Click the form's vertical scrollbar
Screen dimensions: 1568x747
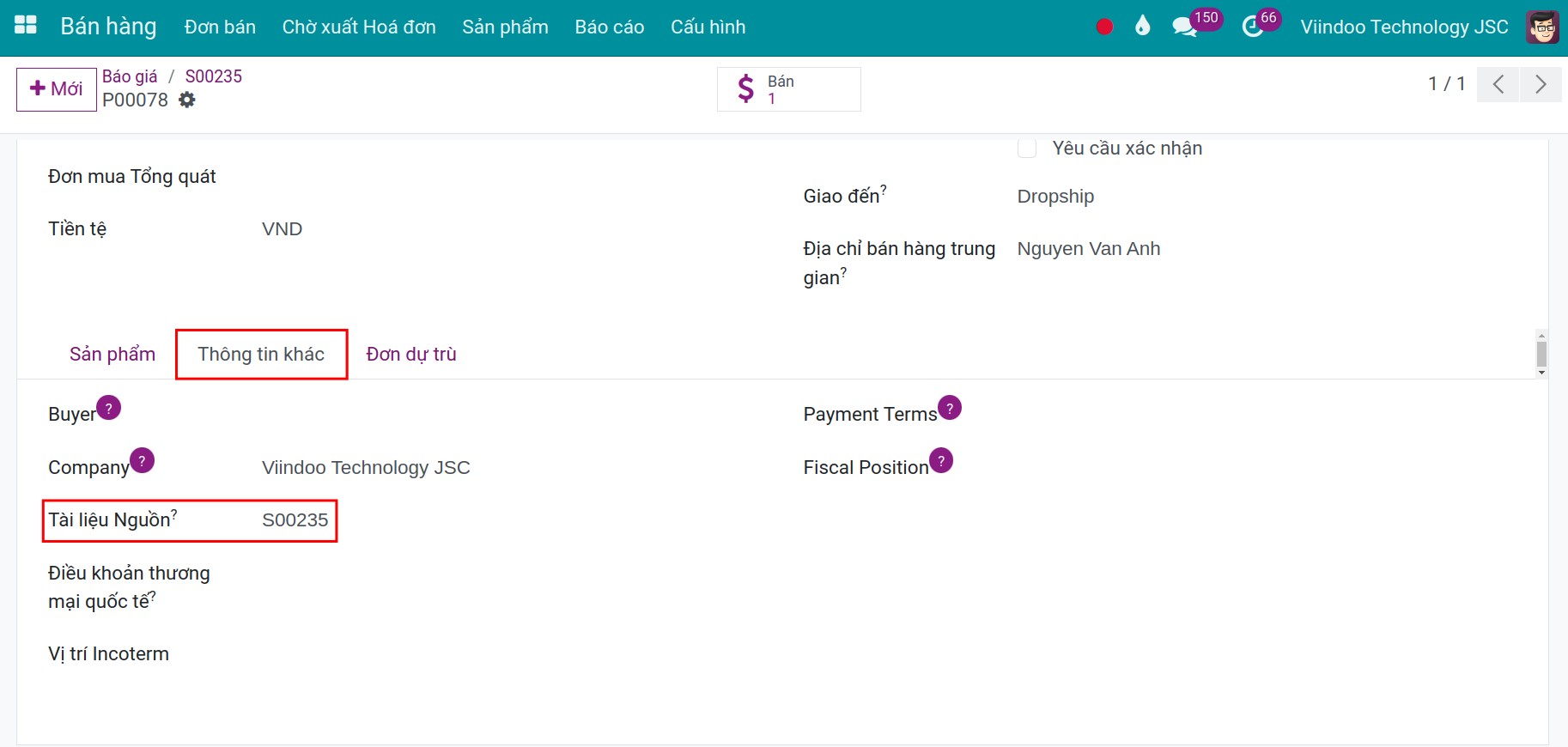click(x=1541, y=354)
